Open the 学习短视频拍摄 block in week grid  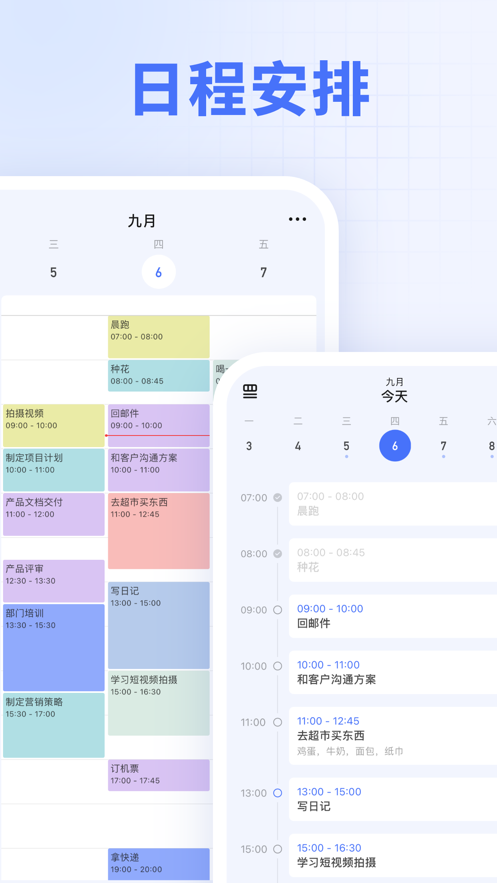(159, 703)
